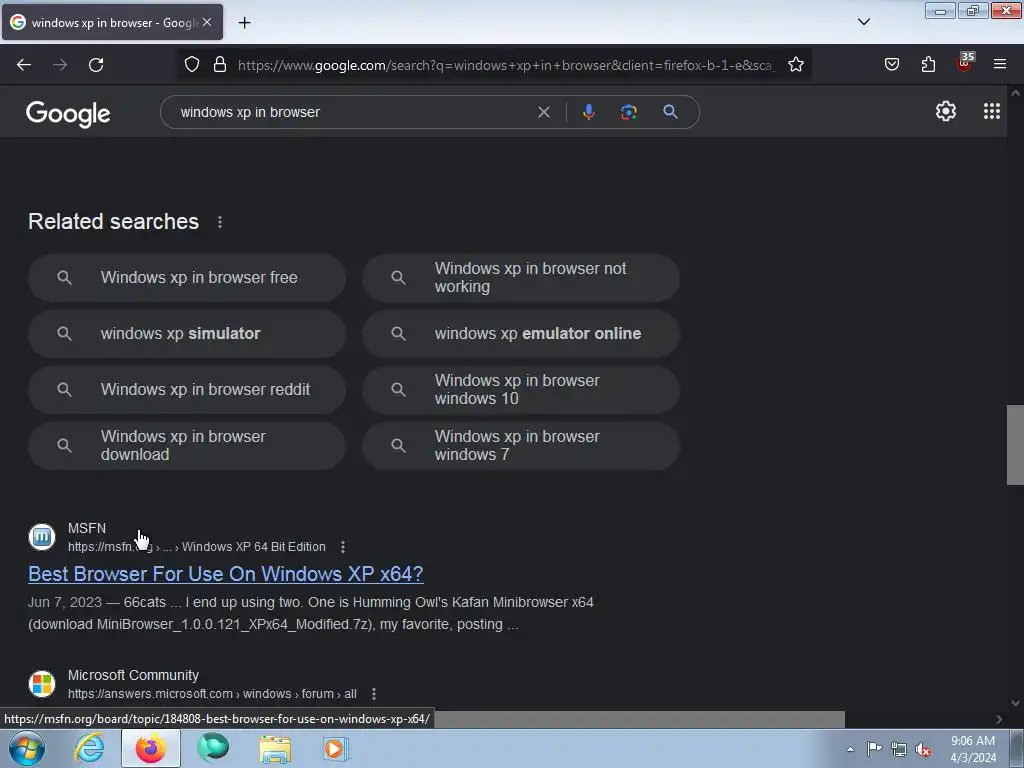This screenshot has height=768, width=1024.
Task: Show hidden system tray icons
Action: click(x=850, y=749)
